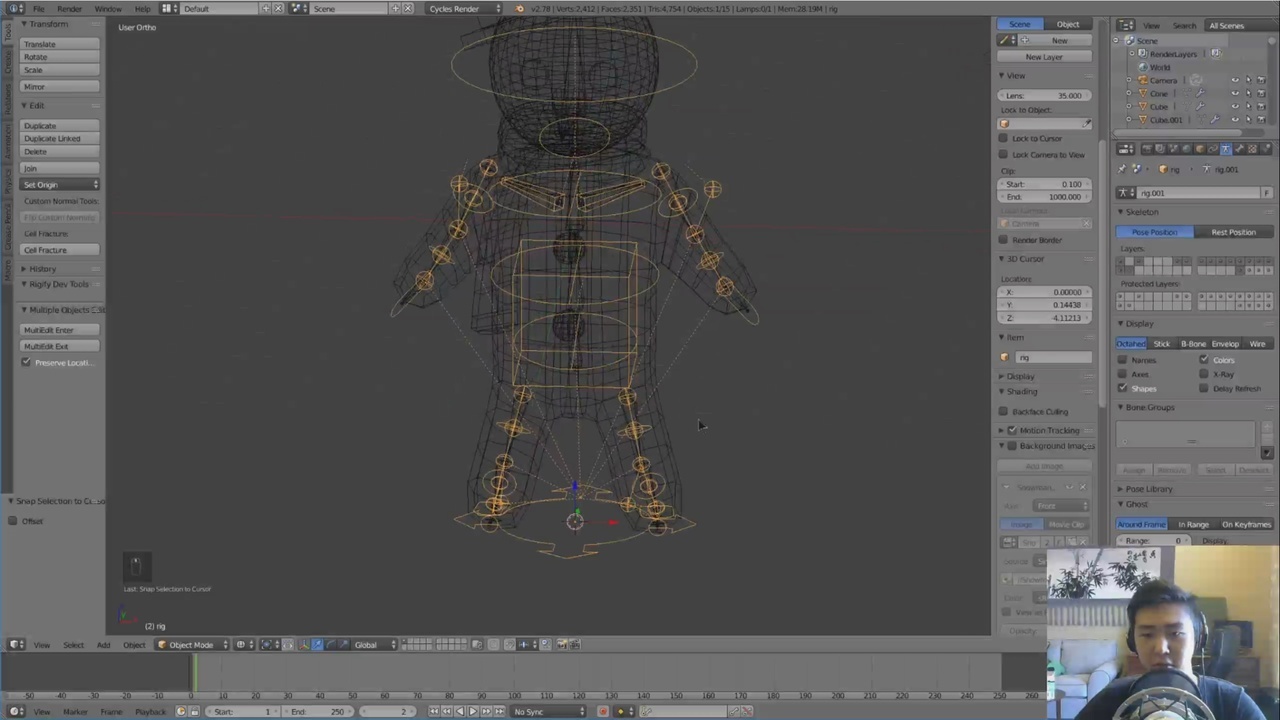
Task: Click the Rest Position button
Action: pyautogui.click(x=1233, y=232)
